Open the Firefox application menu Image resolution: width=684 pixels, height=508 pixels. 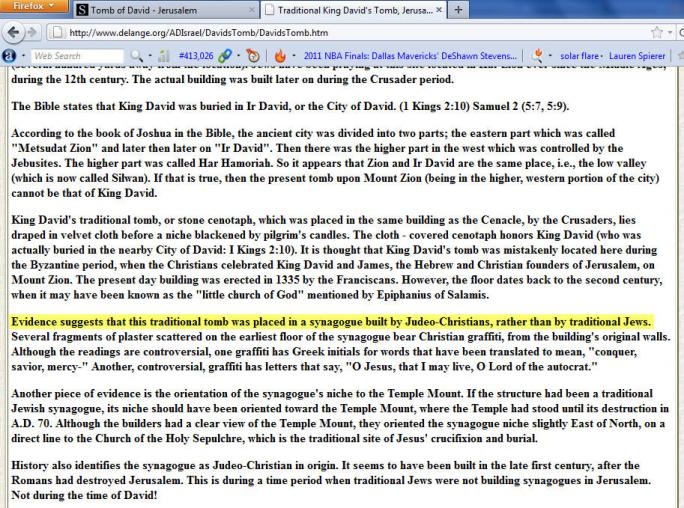[36, 8]
